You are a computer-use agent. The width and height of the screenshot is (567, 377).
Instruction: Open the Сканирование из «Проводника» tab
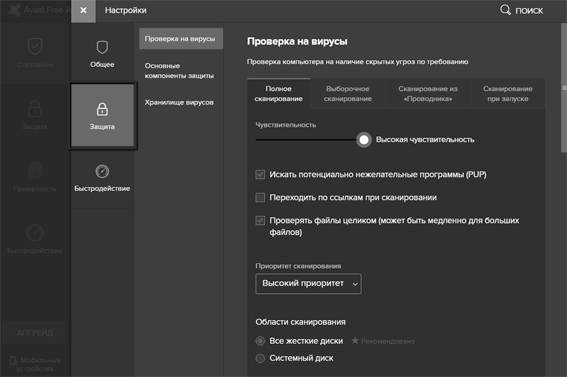tap(427, 94)
